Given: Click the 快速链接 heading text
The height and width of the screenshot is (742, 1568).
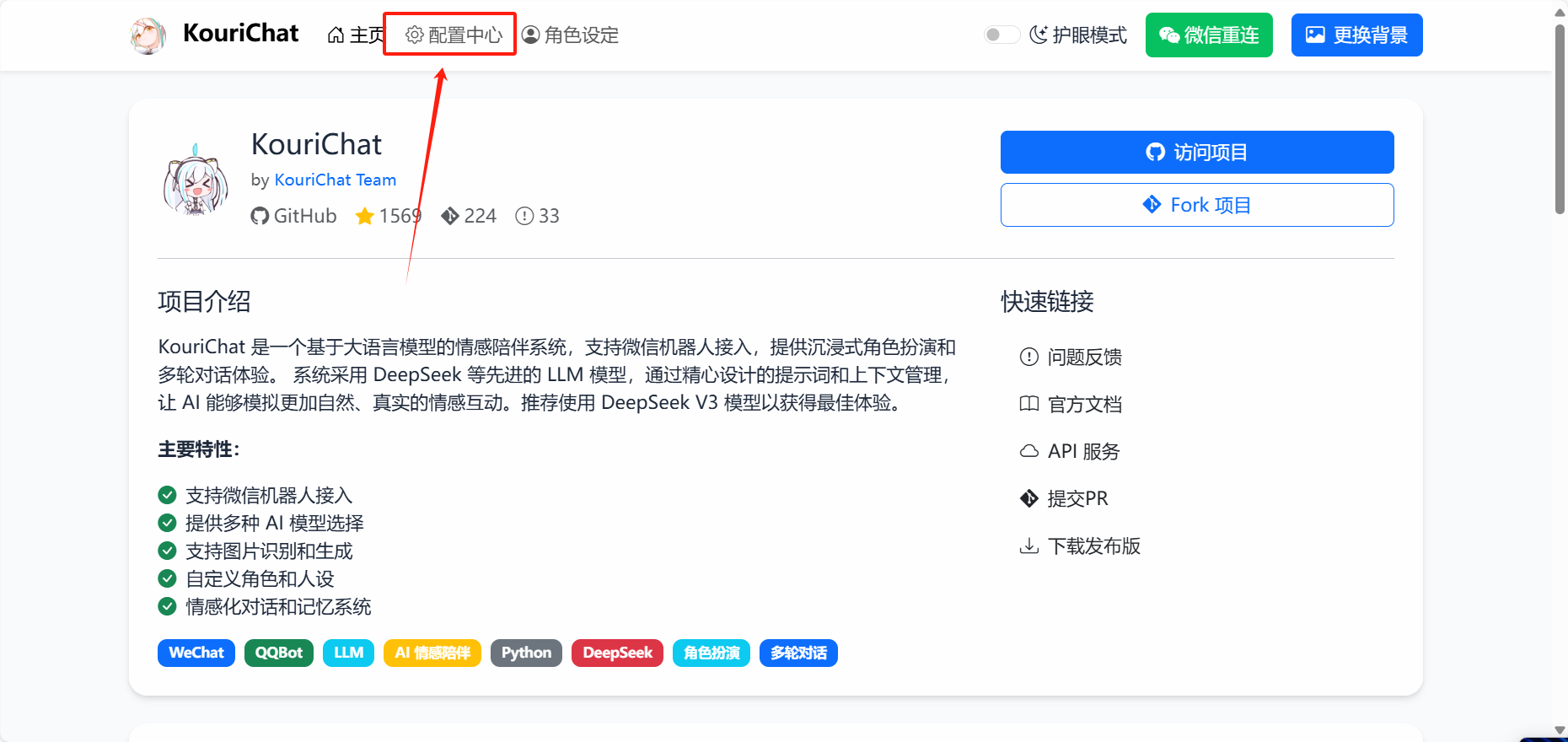Looking at the screenshot, I should [x=1048, y=302].
